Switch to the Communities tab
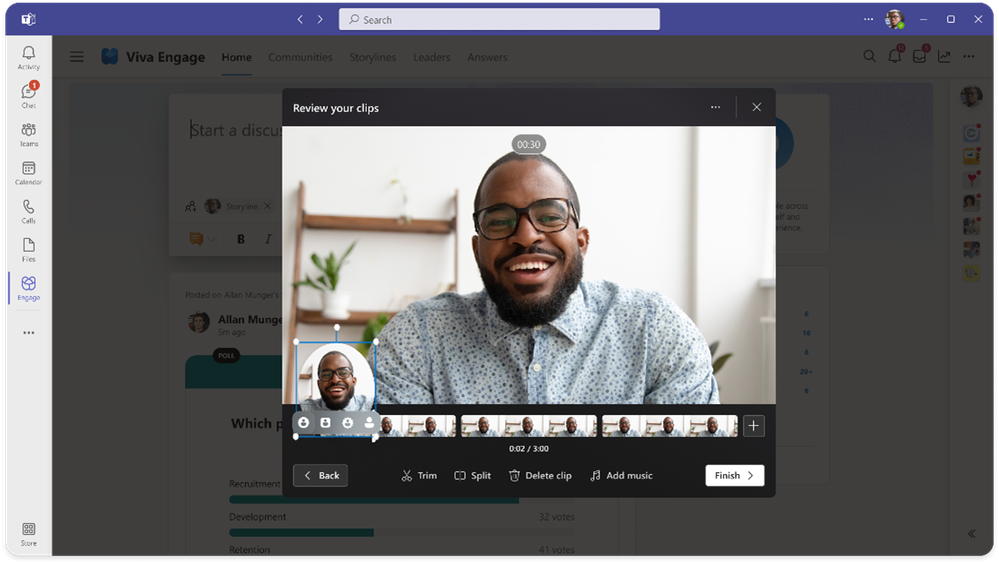Viewport: 999px width, 564px height. tap(300, 57)
